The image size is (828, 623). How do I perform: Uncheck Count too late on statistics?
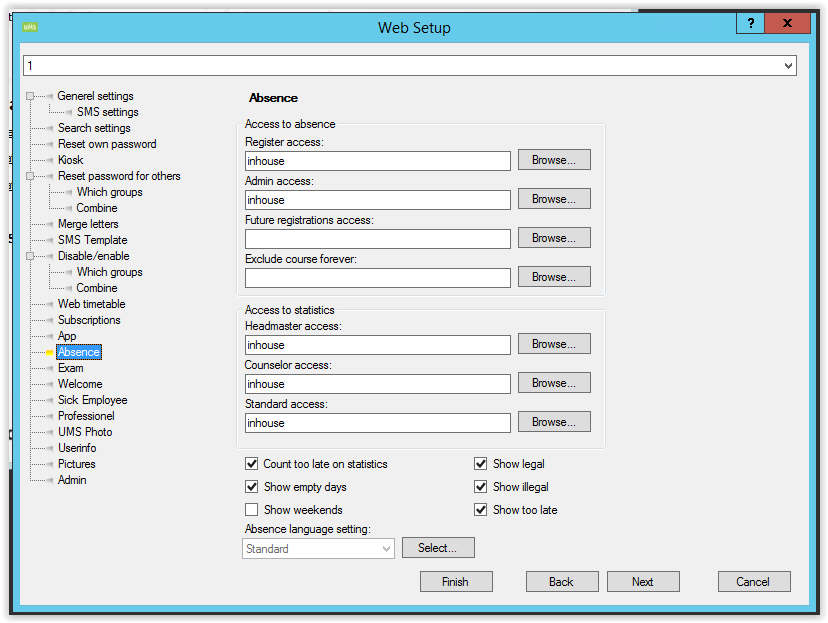252,464
